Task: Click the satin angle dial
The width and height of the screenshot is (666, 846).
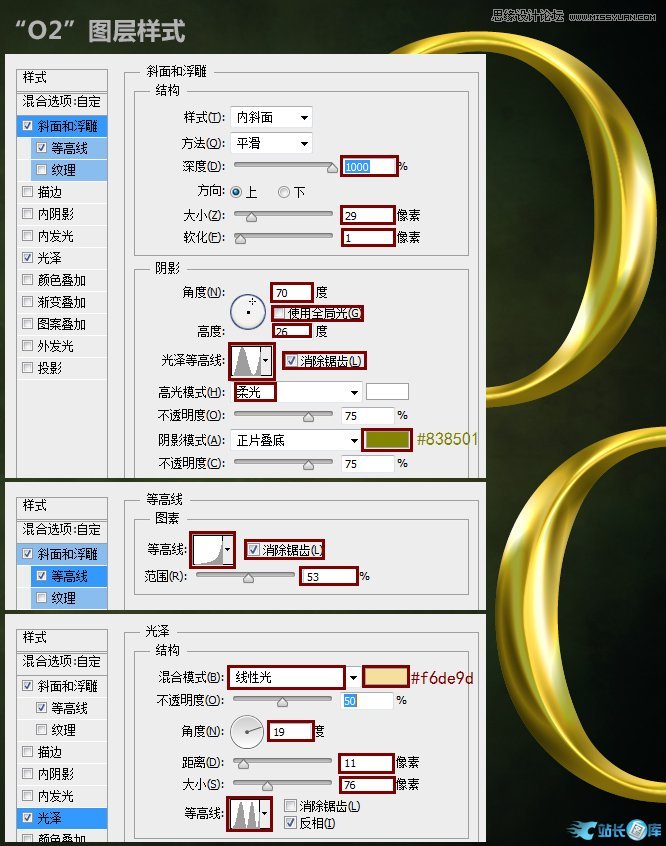Action: point(247,732)
